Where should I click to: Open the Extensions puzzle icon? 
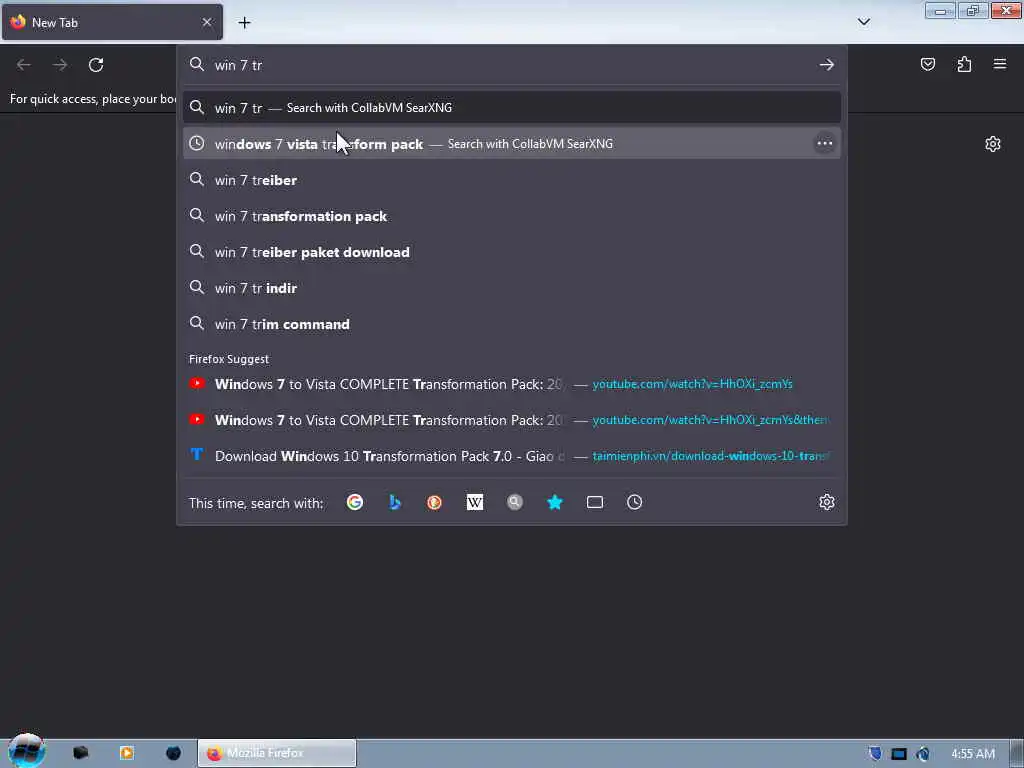[964, 64]
